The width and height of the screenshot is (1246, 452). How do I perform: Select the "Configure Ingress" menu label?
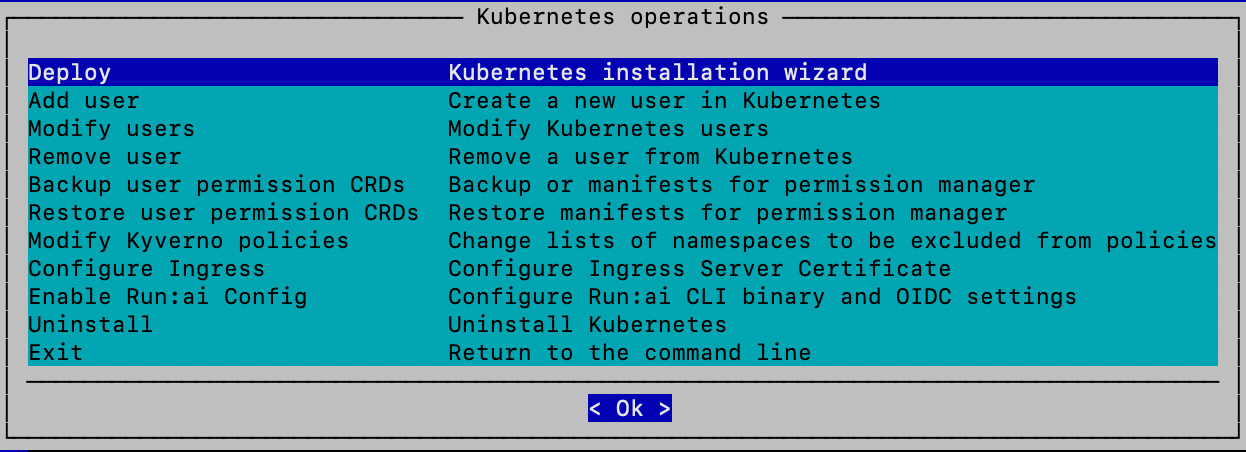pos(146,269)
